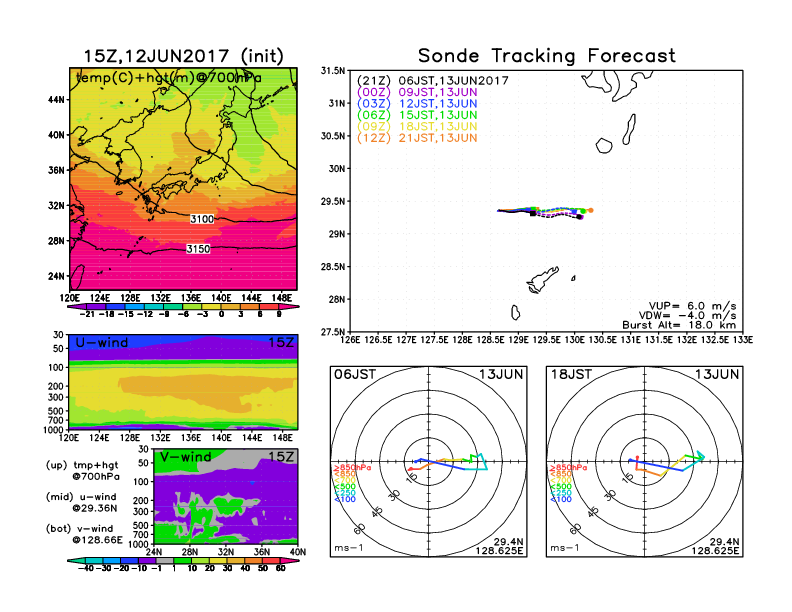Click the "≥850hPa" legend in the 06JST hodograph
The image size is (792, 612).
(x=352, y=468)
